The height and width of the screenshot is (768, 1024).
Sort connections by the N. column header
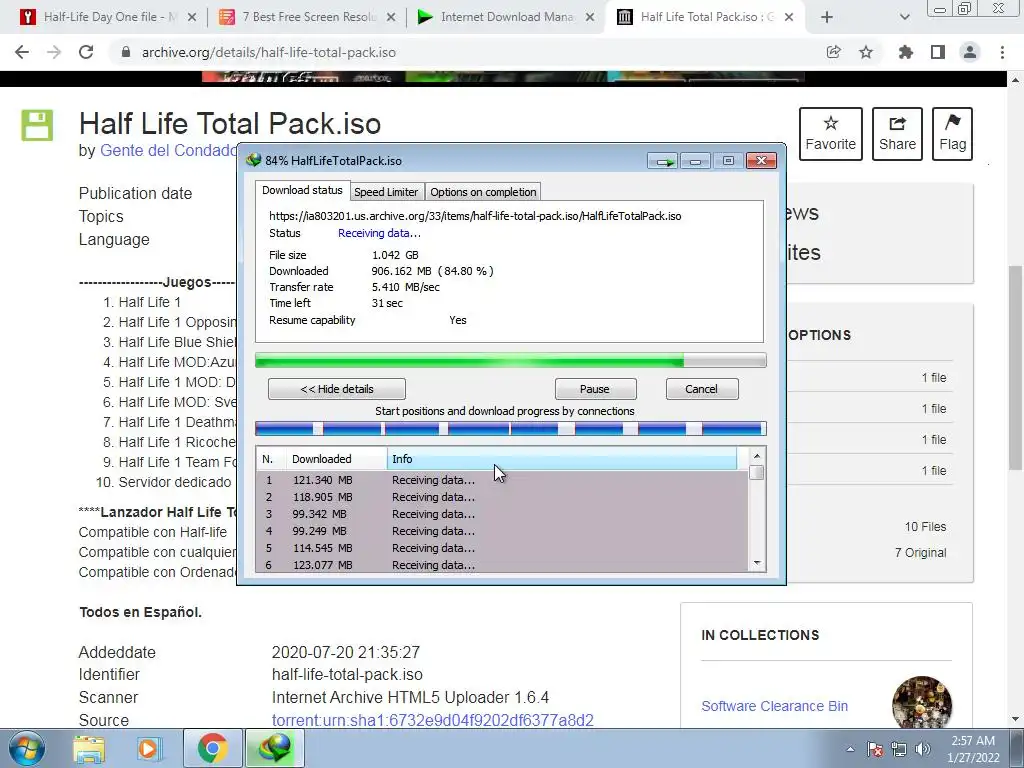pyautogui.click(x=272, y=459)
